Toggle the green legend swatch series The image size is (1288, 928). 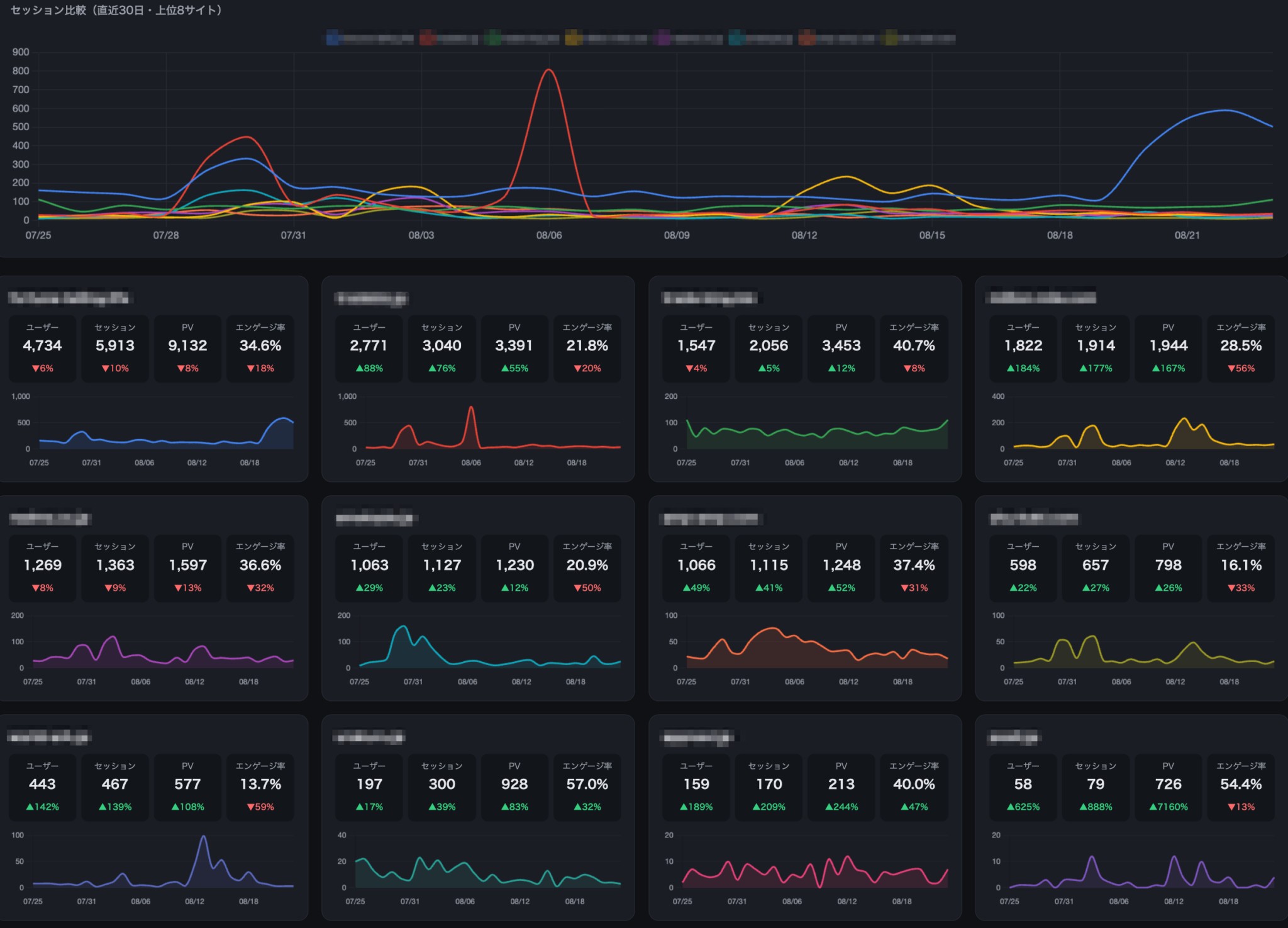coord(493,38)
